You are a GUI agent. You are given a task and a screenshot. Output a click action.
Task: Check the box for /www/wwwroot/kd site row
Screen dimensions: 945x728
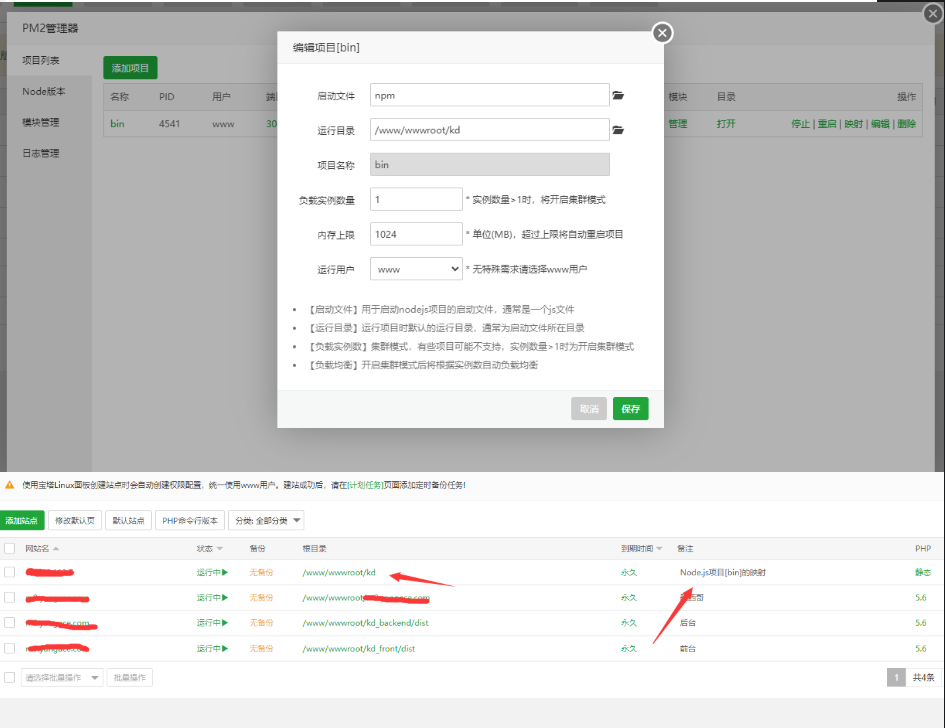(10, 573)
